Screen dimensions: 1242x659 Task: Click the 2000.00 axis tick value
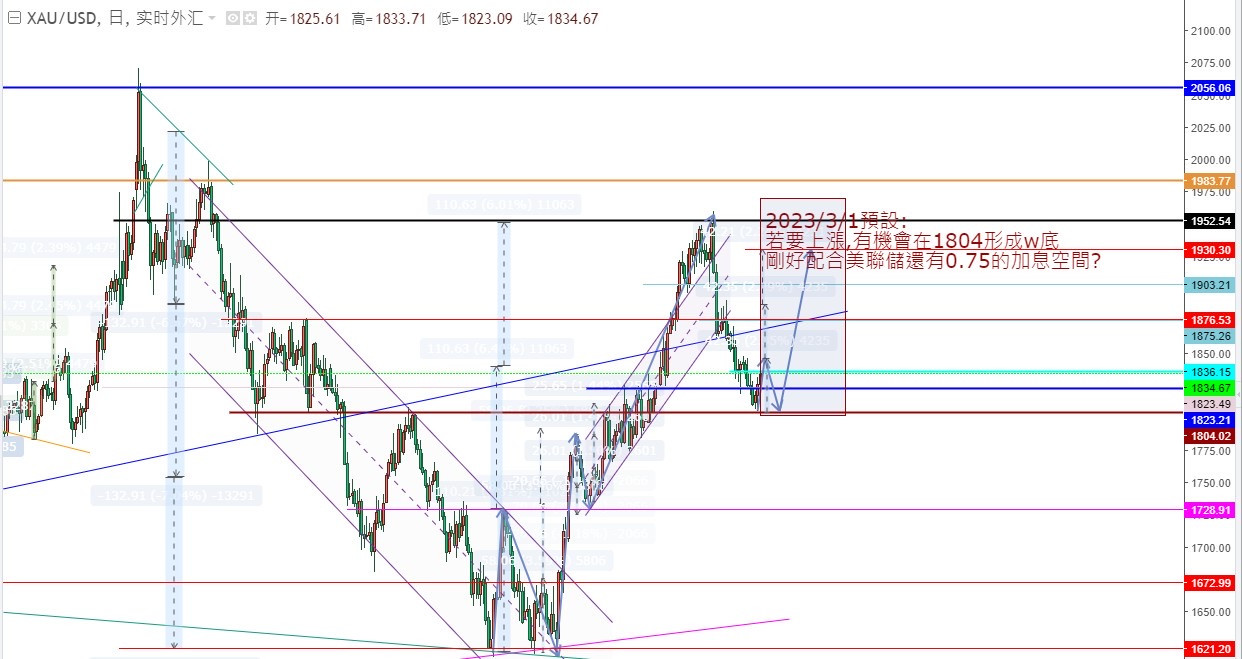[1211, 160]
